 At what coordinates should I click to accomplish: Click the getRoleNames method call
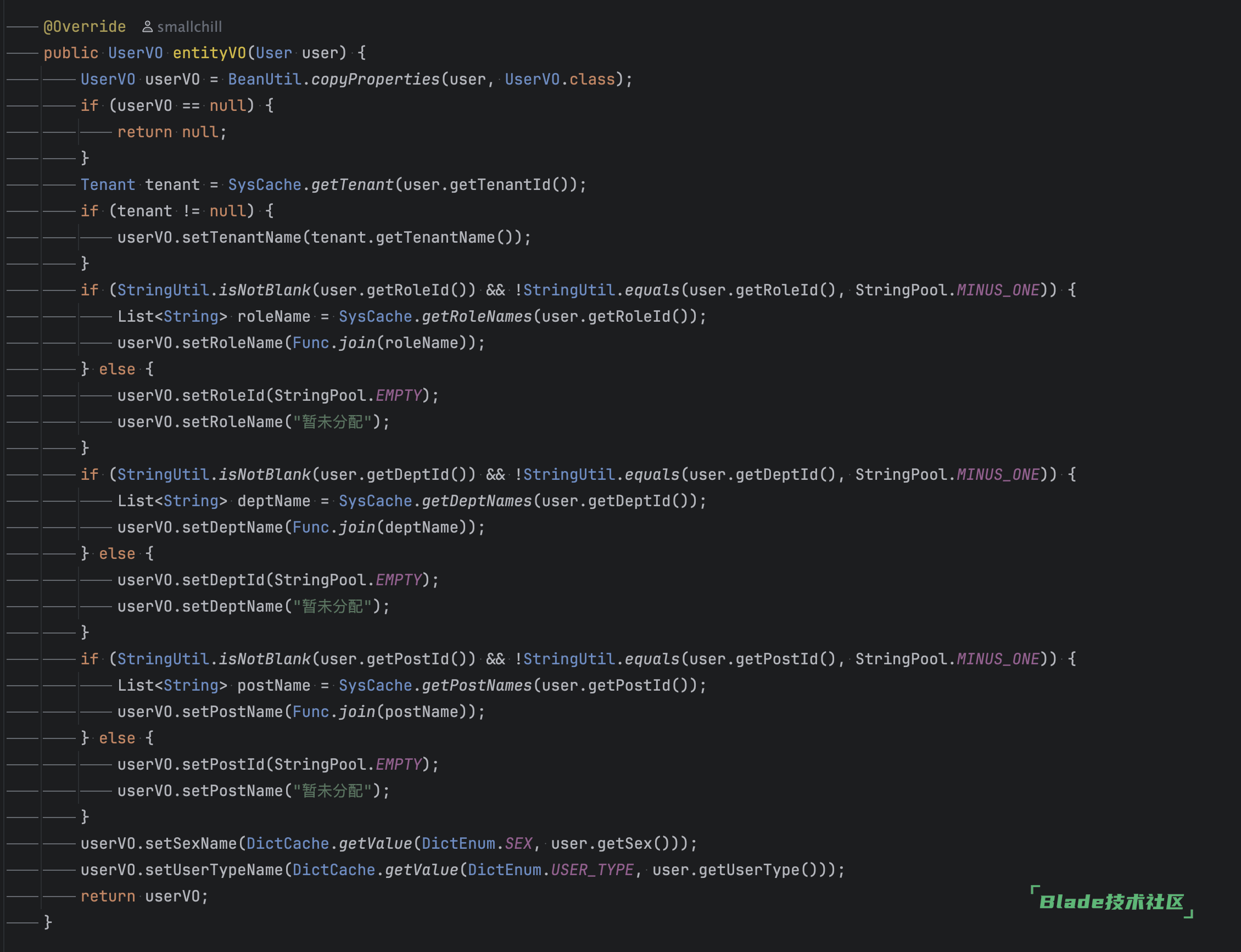(477, 316)
